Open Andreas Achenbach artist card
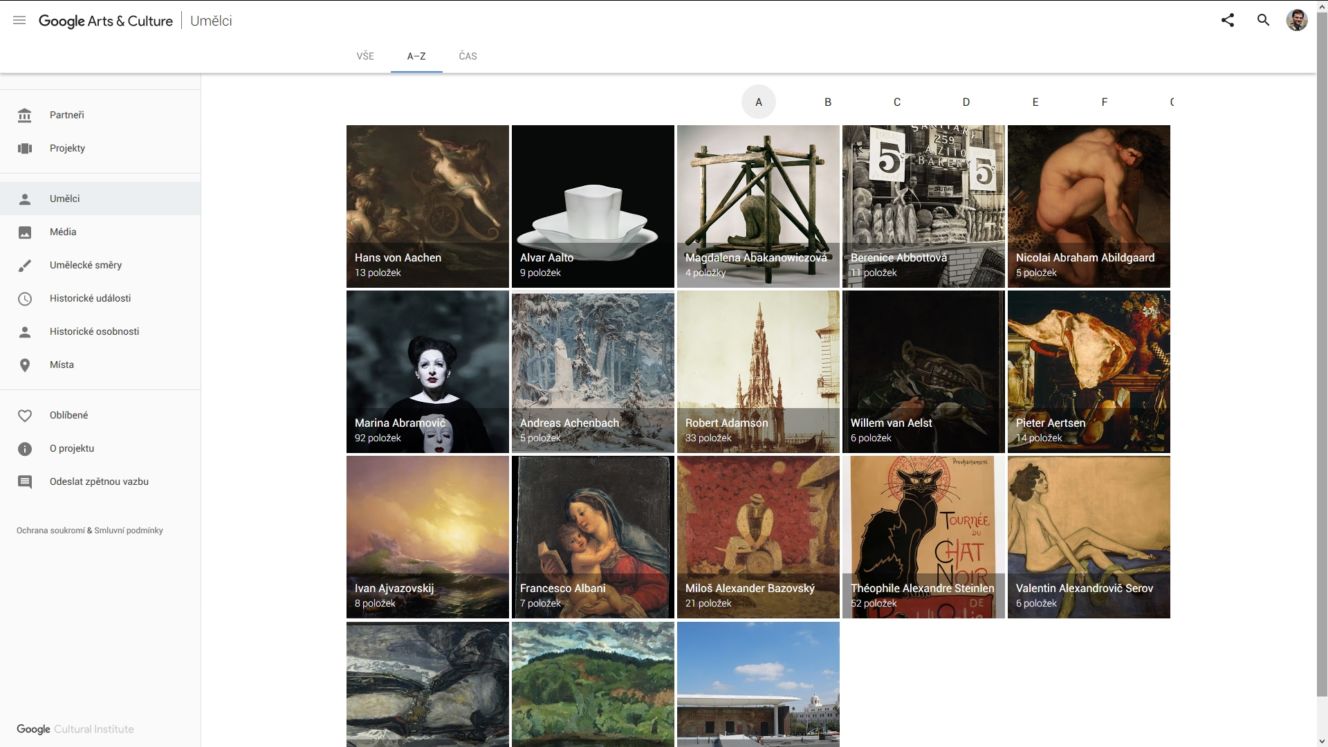The width and height of the screenshot is (1328, 747). coord(593,372)
